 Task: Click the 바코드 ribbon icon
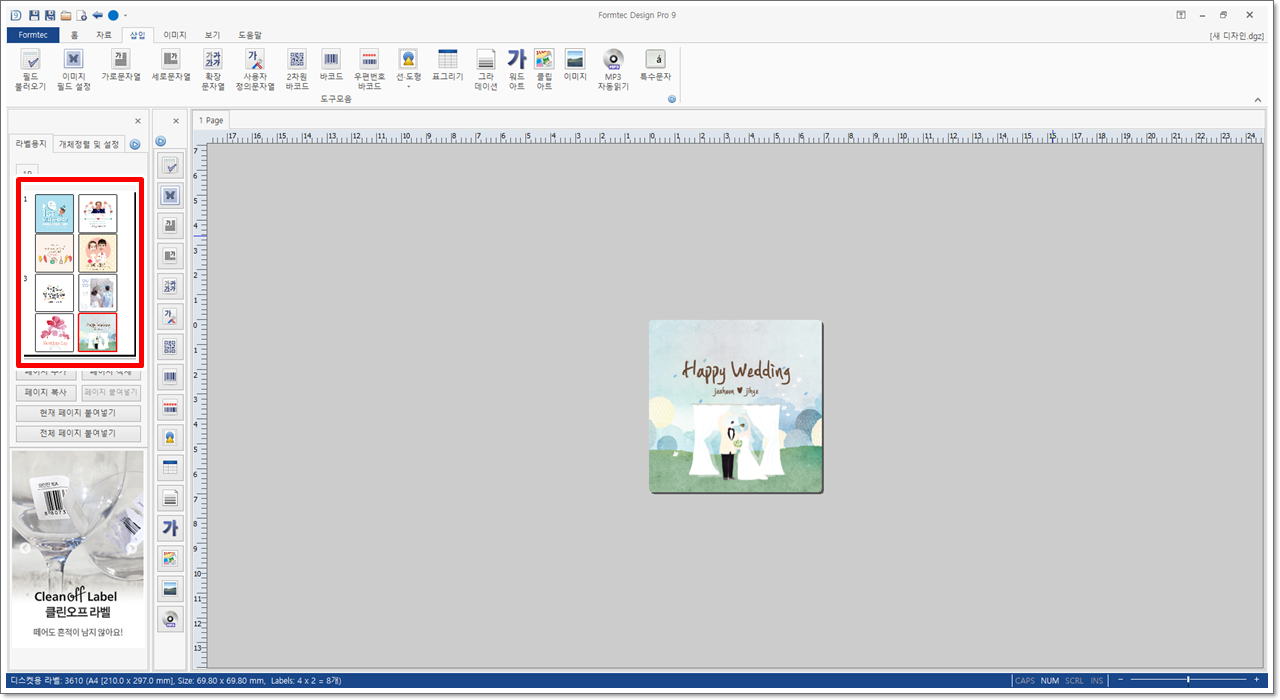331,65
